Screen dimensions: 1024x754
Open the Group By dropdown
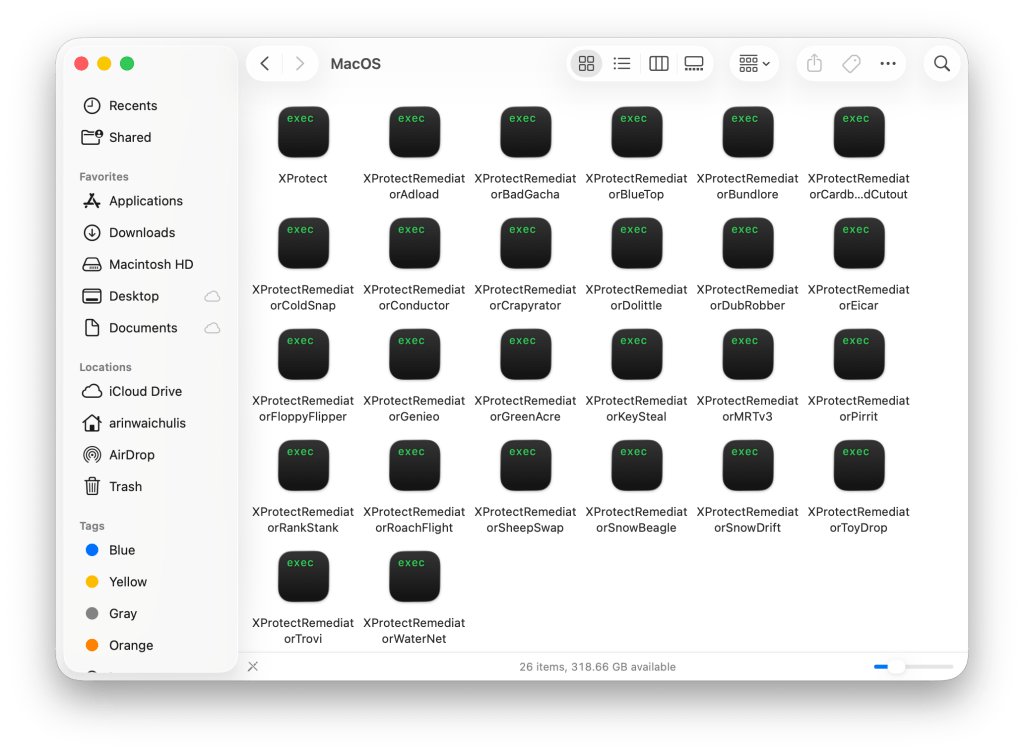tap(754, 64)
